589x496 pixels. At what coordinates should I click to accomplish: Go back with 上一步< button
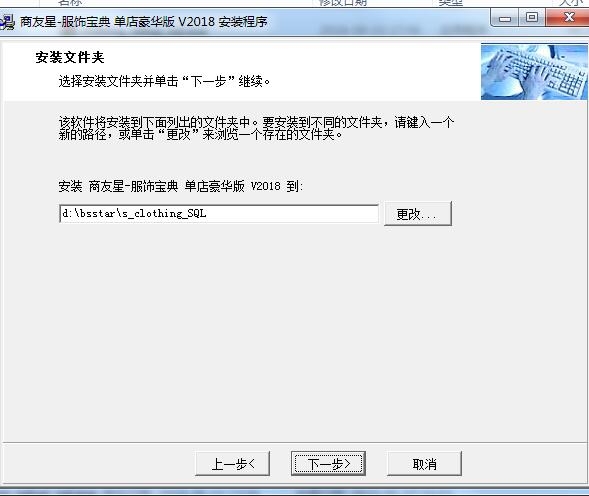click(x=233, y=464)
